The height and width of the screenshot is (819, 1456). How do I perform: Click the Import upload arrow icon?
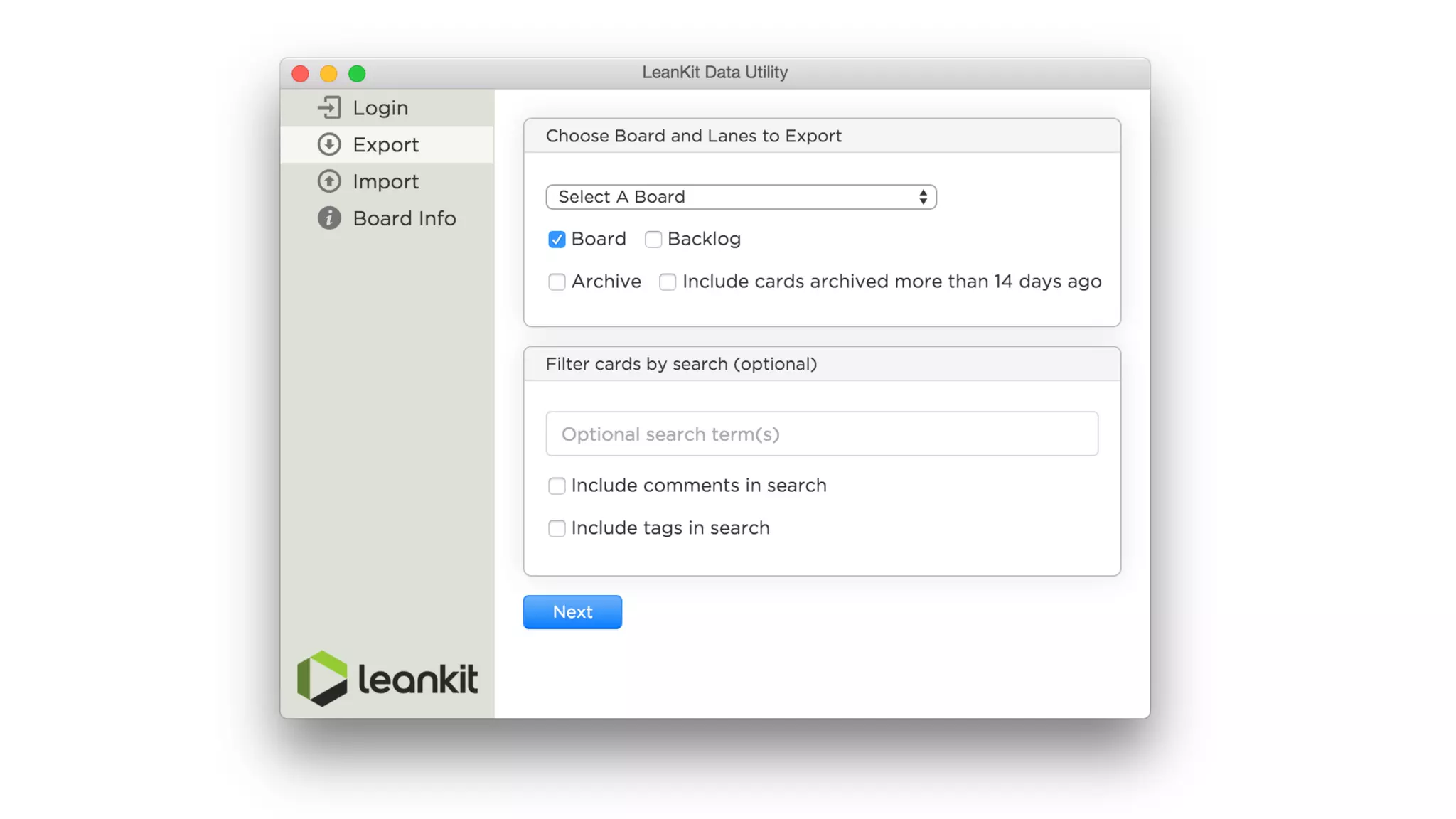point(329,181)
